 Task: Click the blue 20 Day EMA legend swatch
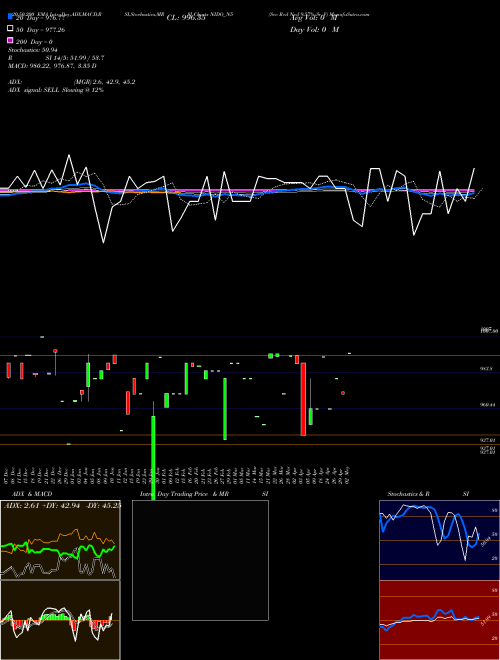pyautogui.click(x=10, y=16)
